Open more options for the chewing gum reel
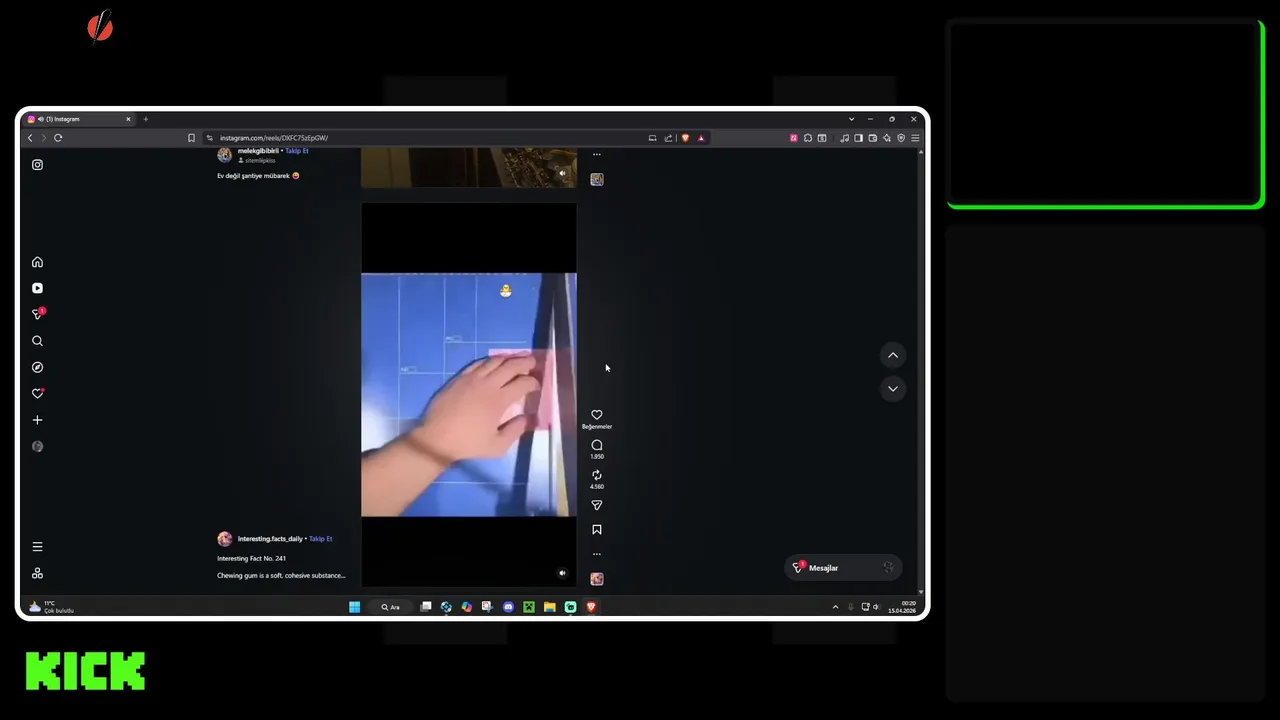This screenshot has height=720, width=1280. 597,554
